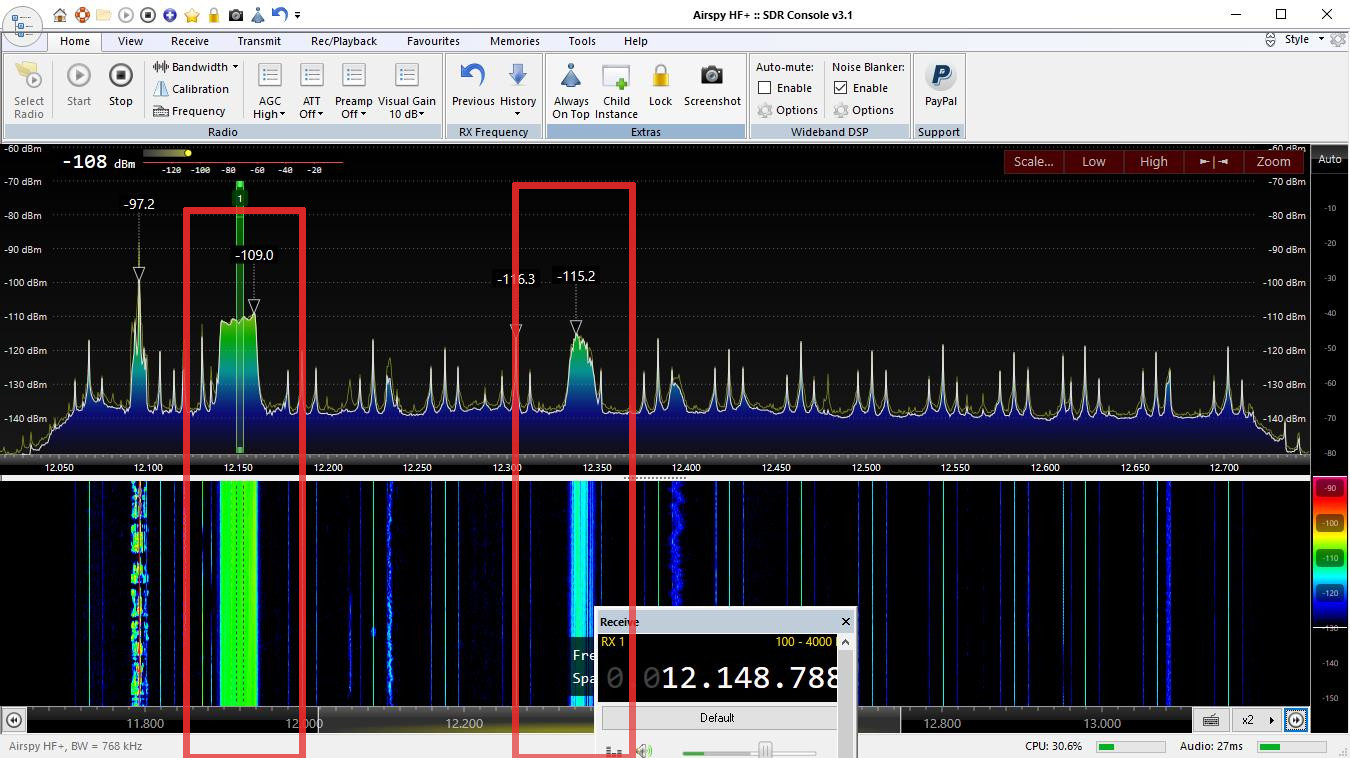Image resolution: width=1350 pixels, height=758 pixels.
Task: Open Auto-mute Options
Action: [788, 110]
